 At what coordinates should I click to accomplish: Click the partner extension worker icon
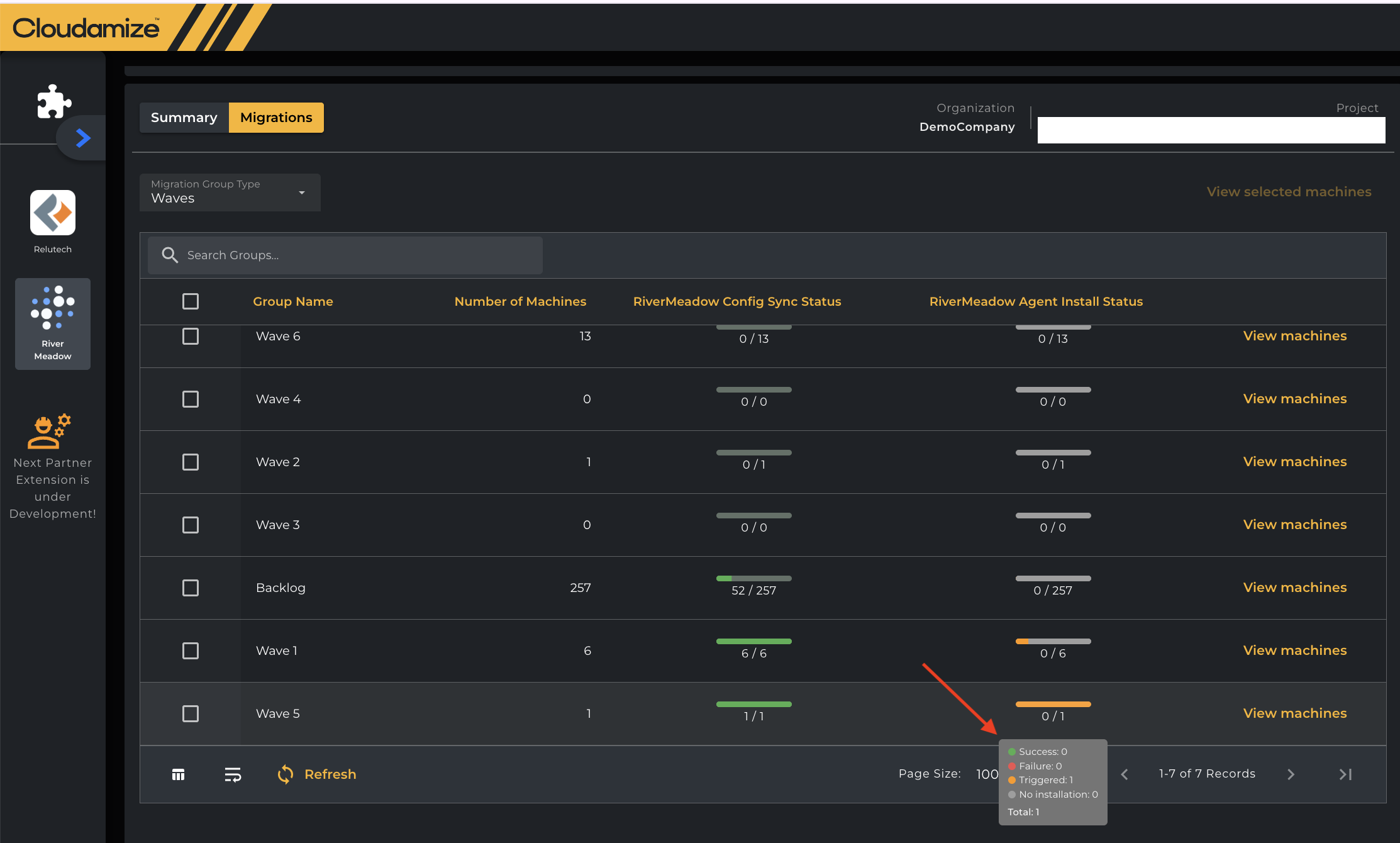(x=50, y=432)
